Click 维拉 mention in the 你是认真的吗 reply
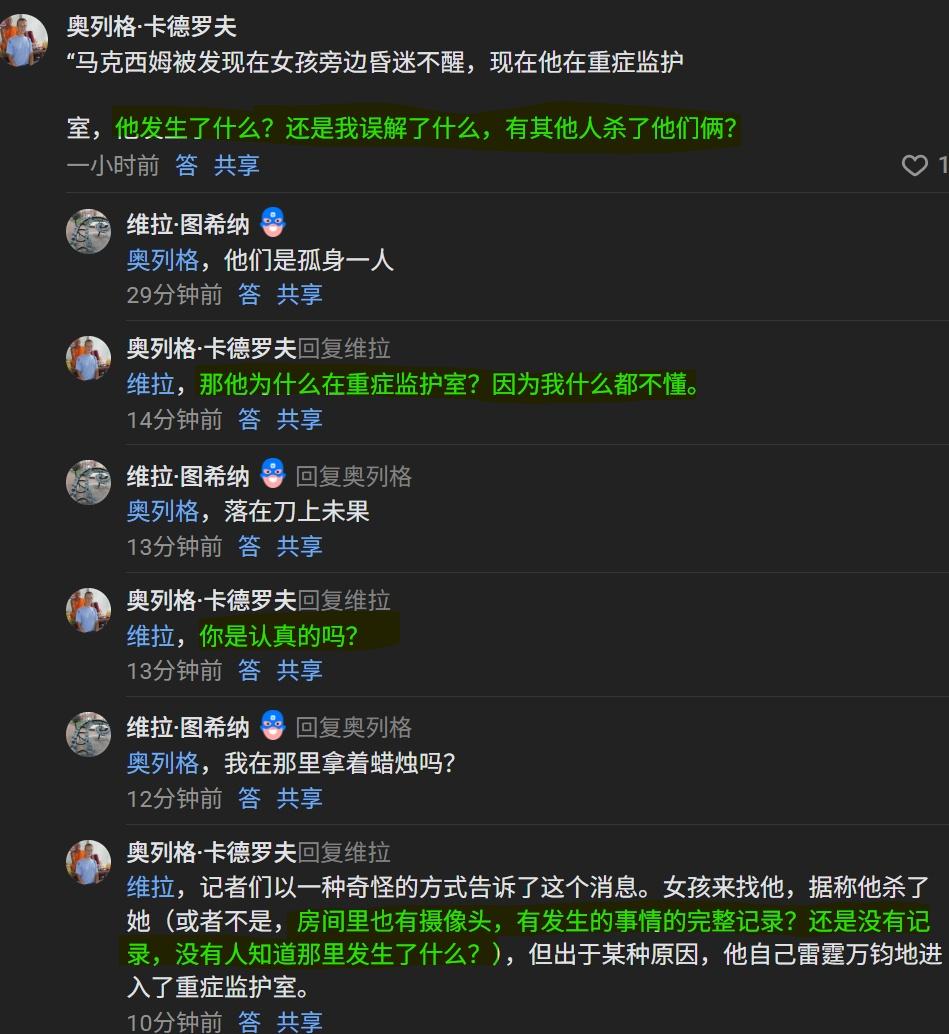Image resolution: width=949 pixels, height=1034 pixels. pos(150,636)
